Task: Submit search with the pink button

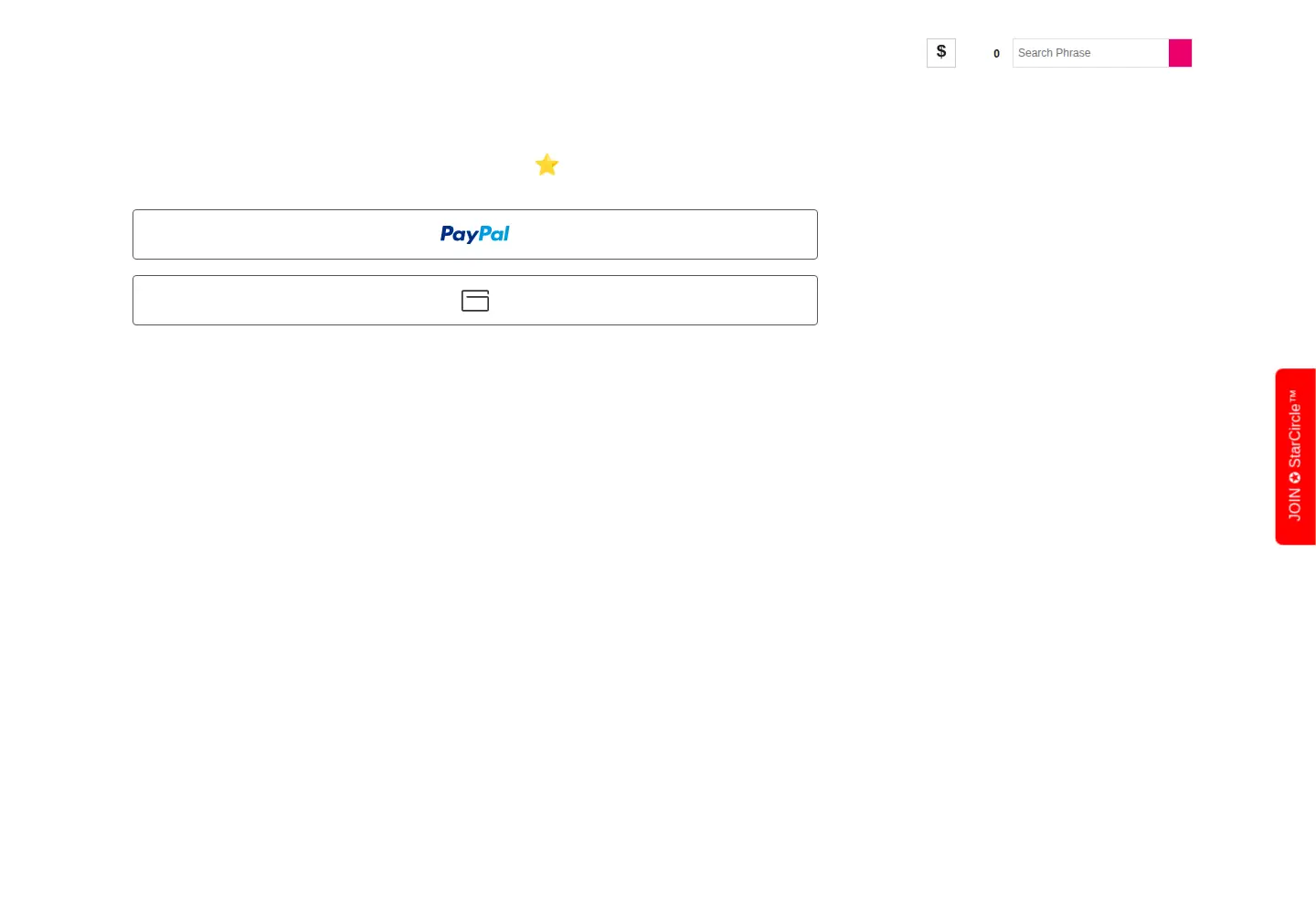Action: (x=1180, y=53)
